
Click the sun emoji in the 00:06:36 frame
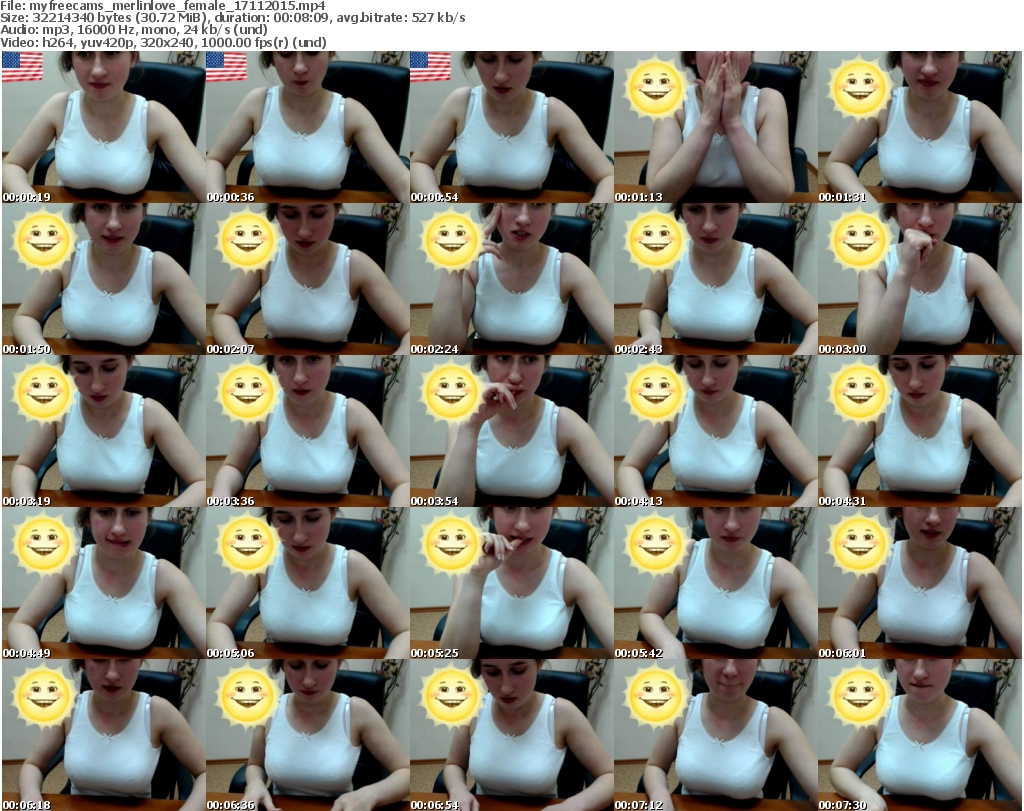click(247, 697)
